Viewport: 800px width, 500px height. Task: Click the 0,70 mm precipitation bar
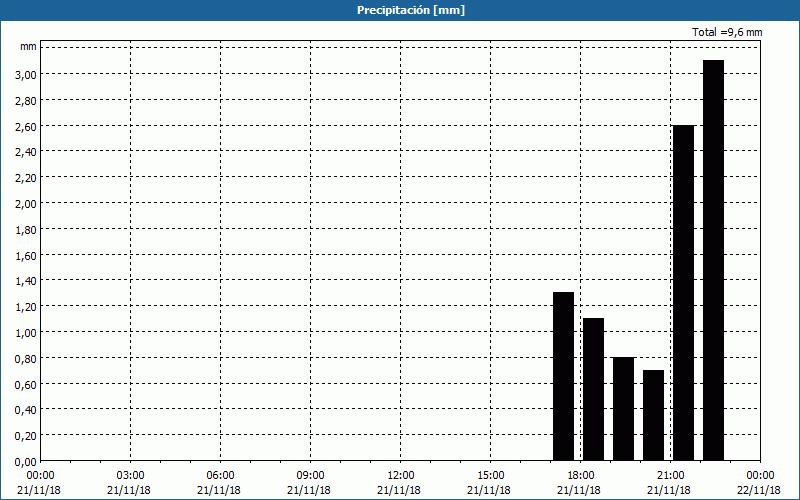pos(653,415)
